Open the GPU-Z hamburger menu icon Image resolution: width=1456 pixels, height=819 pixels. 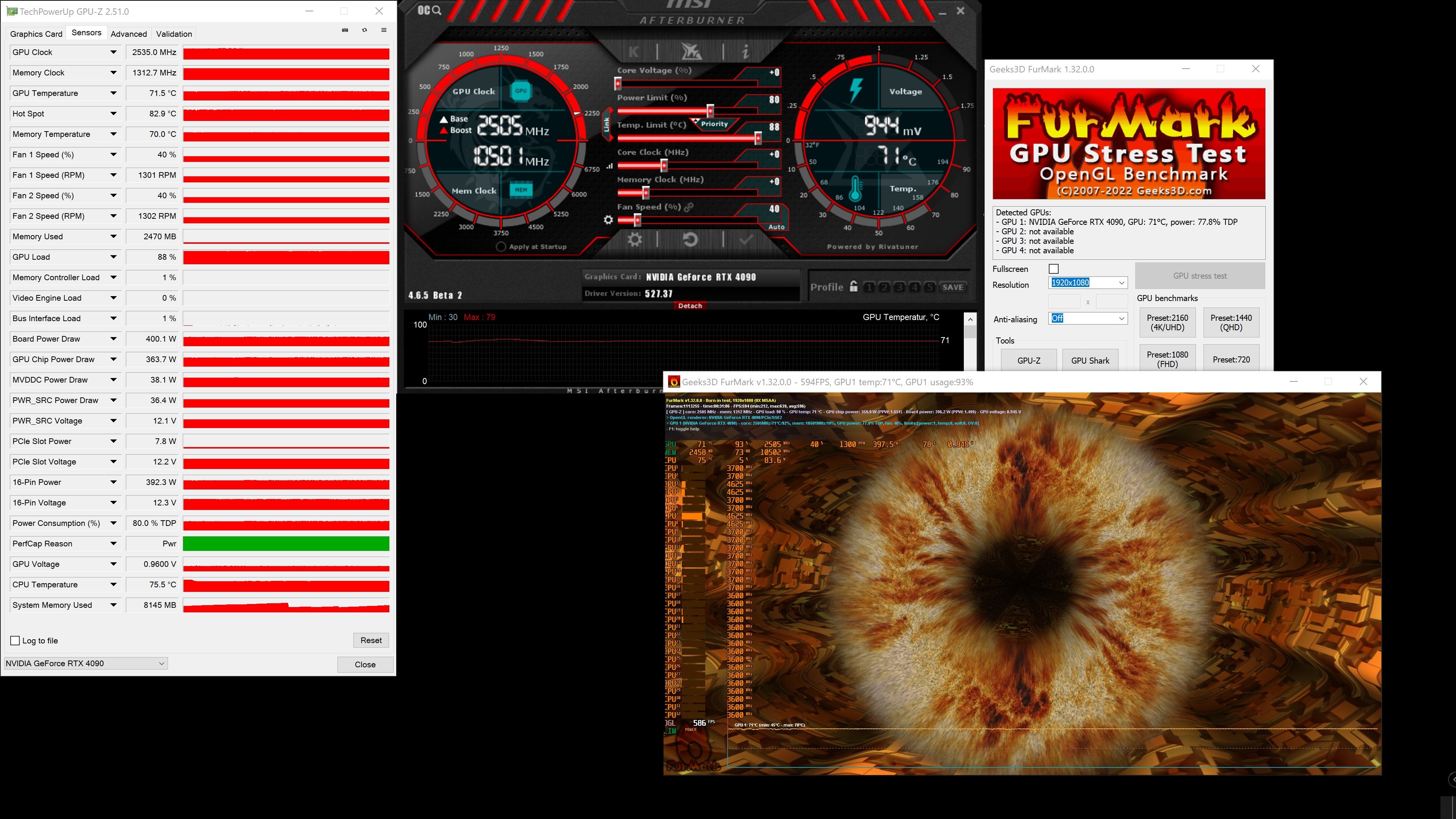[384, 30]
